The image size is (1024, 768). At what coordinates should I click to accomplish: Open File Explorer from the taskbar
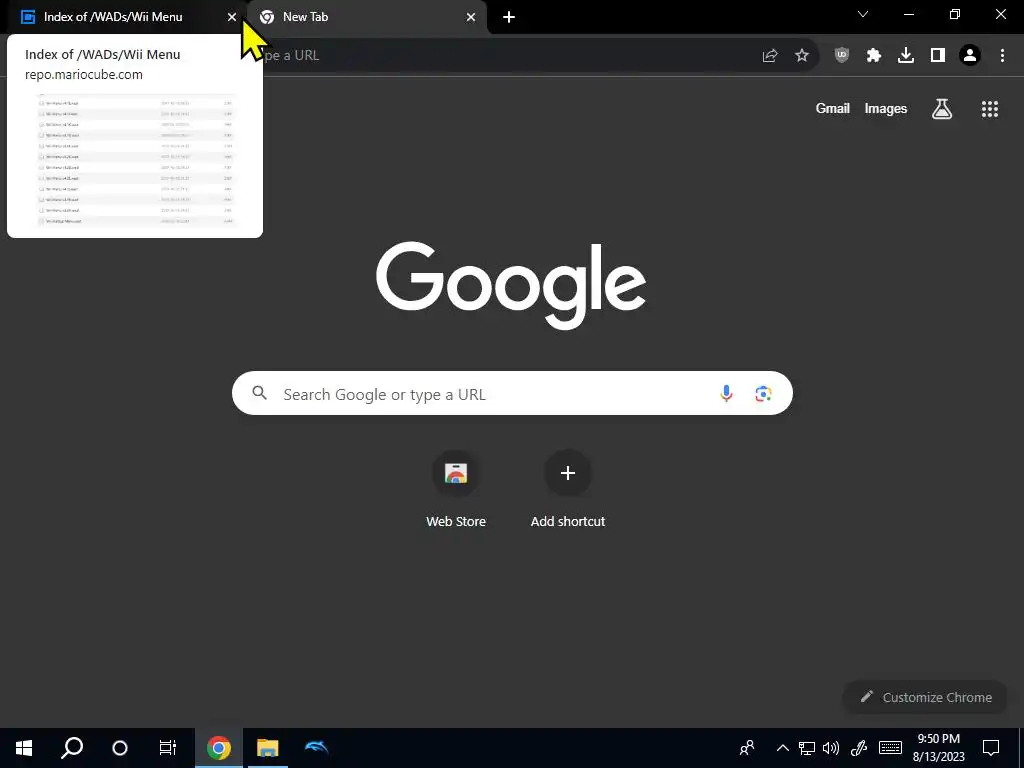(267, 748)
